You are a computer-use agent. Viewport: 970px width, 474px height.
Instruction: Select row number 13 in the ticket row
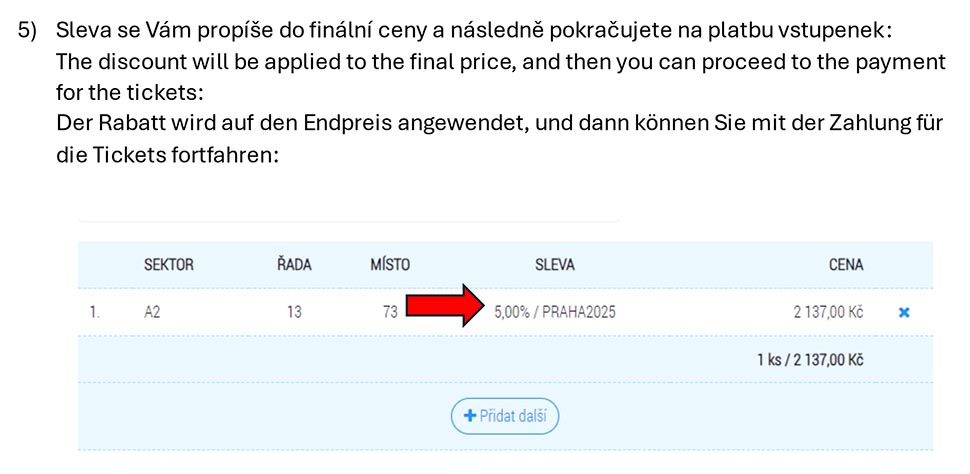click(x=294, y=312)
